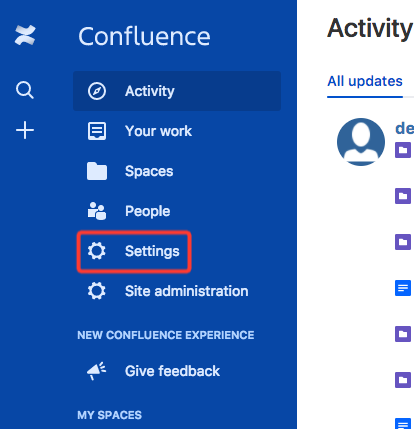Open search with the magnifier icon

tap(25, 90)
